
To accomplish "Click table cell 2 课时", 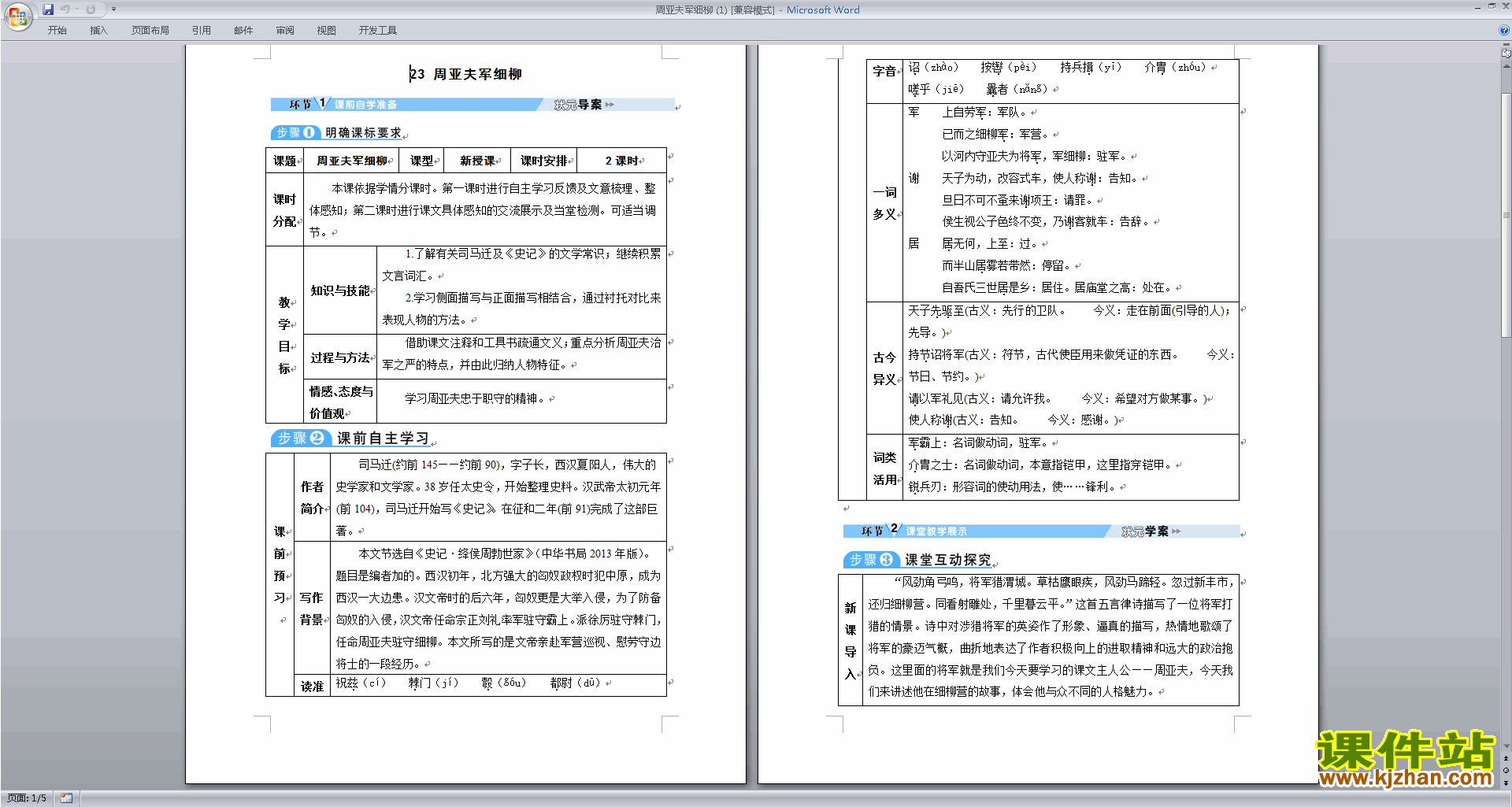I will click(x=622, y=161).
